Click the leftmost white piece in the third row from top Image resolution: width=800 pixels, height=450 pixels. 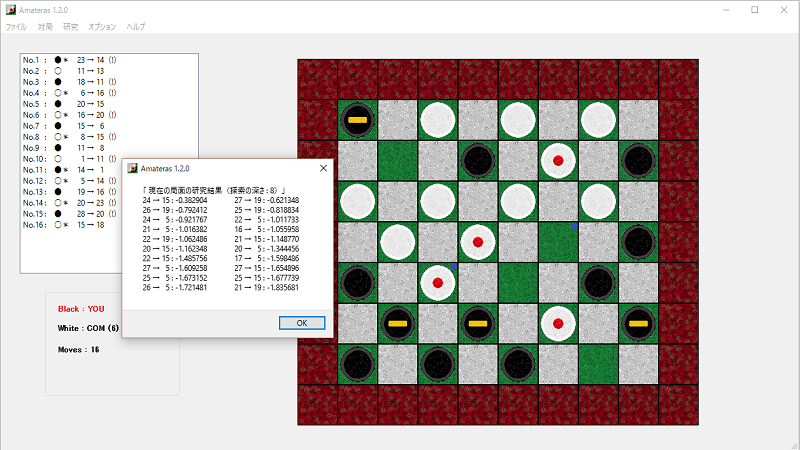click(x=357, y=201)
